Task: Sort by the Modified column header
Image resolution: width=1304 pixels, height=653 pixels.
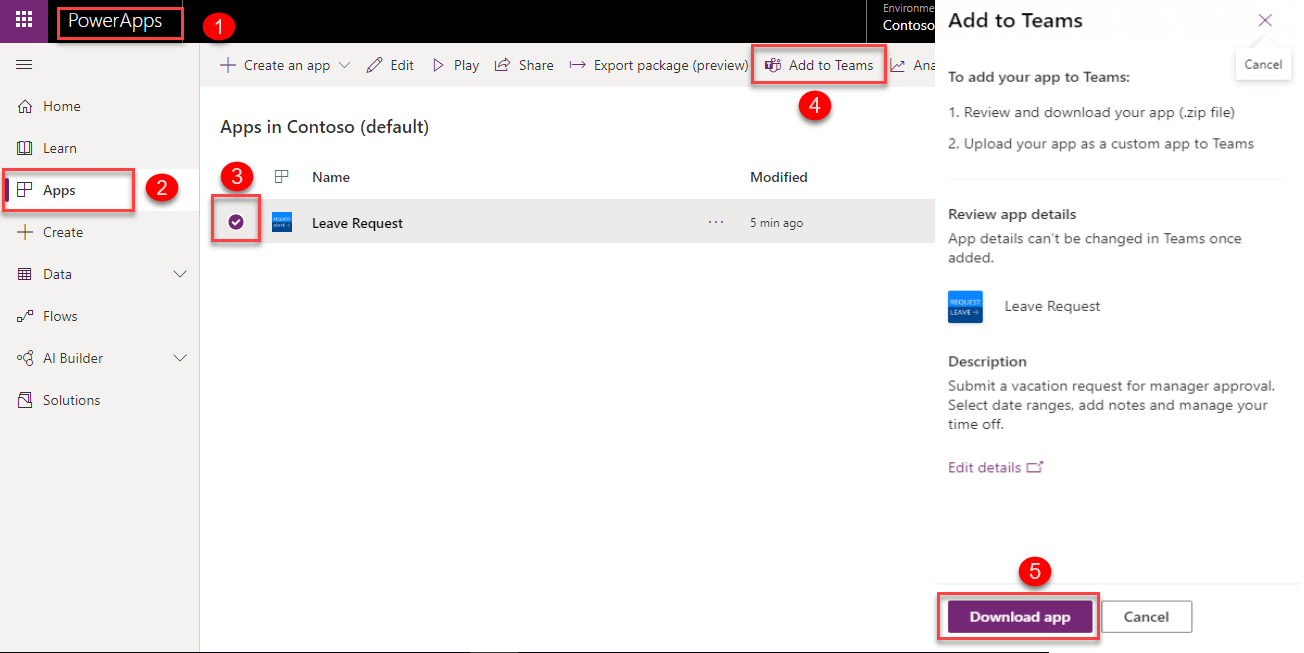Action: pos(778,177)
